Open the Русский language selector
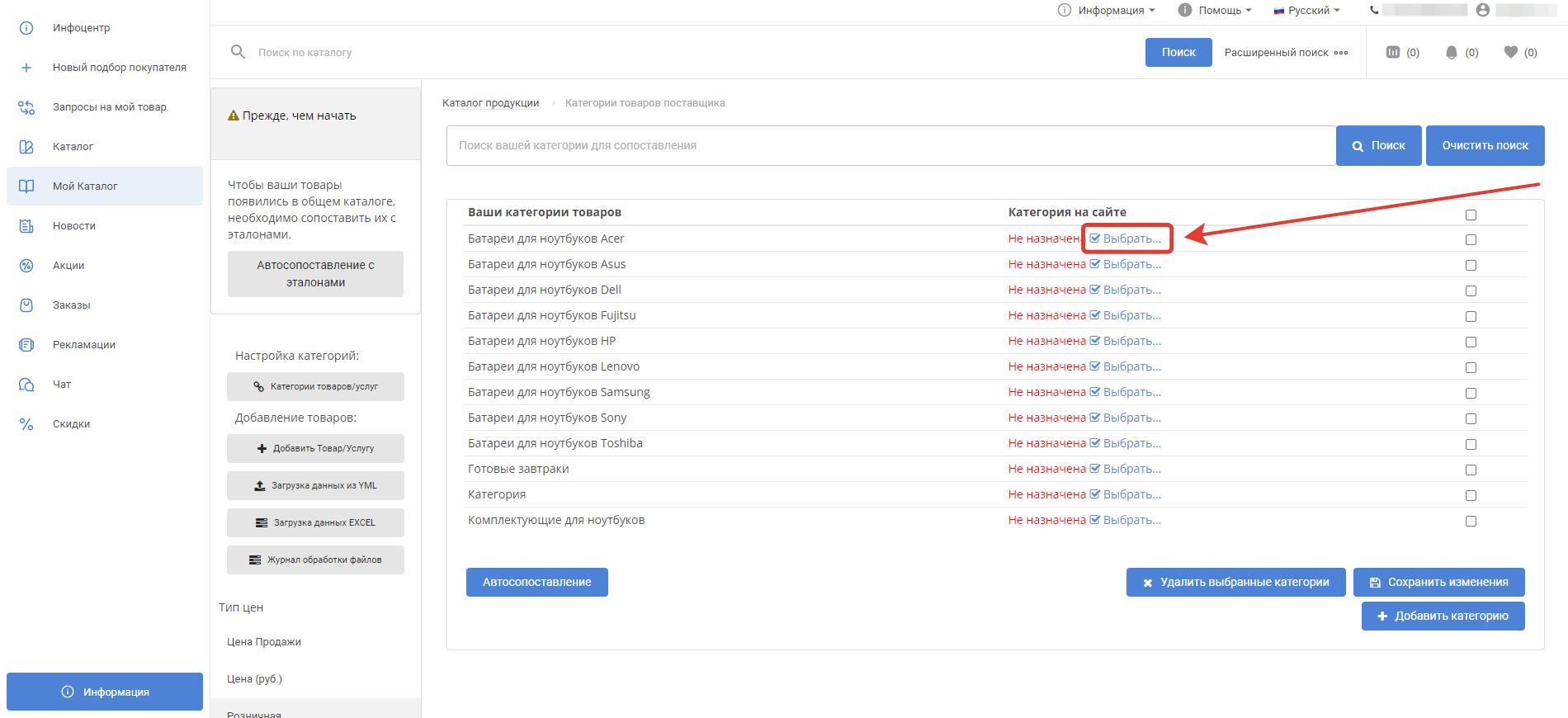The image size is (1568, 718). [1308, 10]
